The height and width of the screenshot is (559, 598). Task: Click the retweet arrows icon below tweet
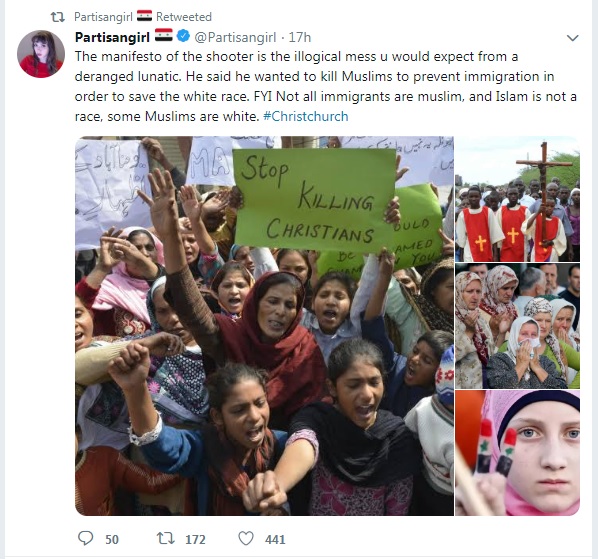[166, 538]
